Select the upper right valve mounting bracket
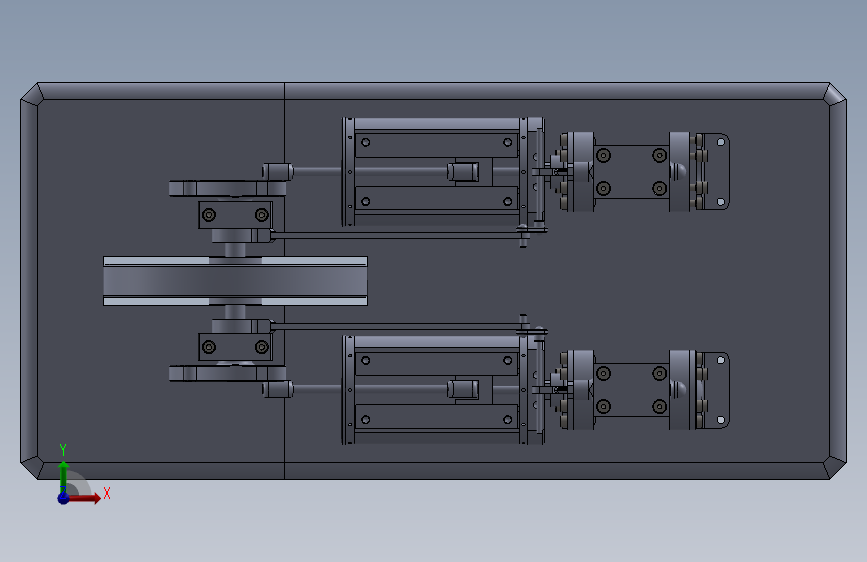This screenshot has width=867, height=562. point(715,171)
